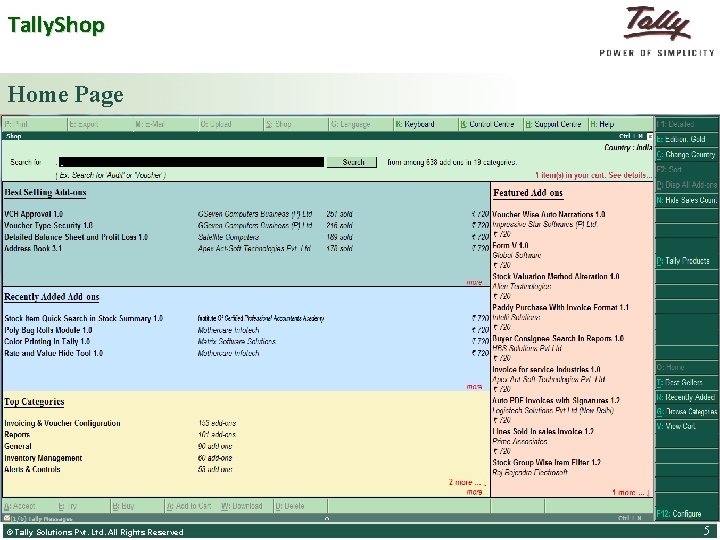
Task: Click more link under Best Selling Add-ons
Action: pyautogui.click(x=474, y=282)
